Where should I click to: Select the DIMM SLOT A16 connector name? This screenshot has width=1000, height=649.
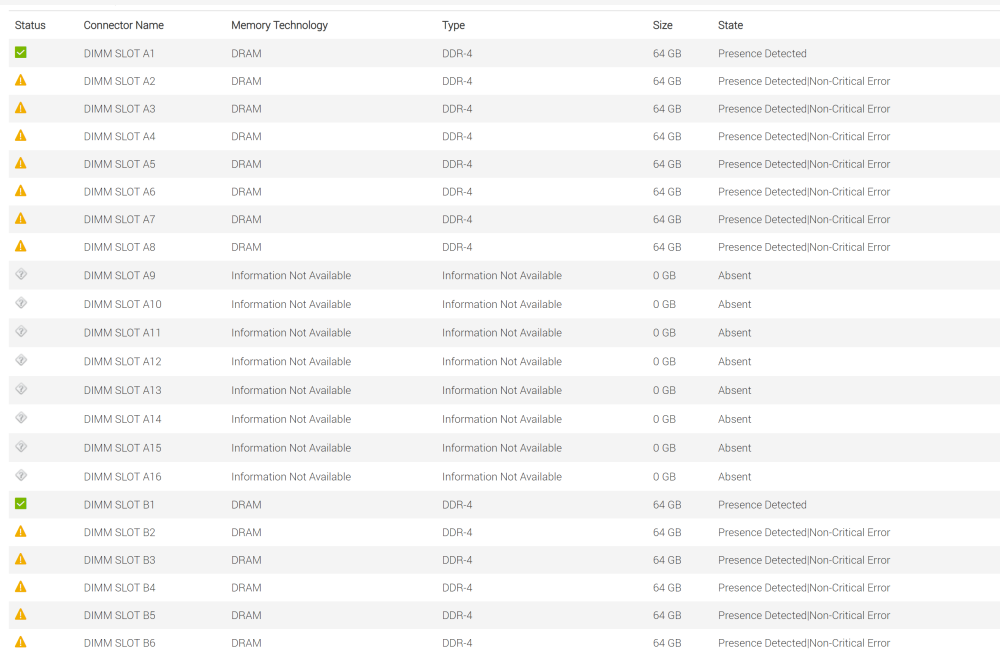pos(122,477)
